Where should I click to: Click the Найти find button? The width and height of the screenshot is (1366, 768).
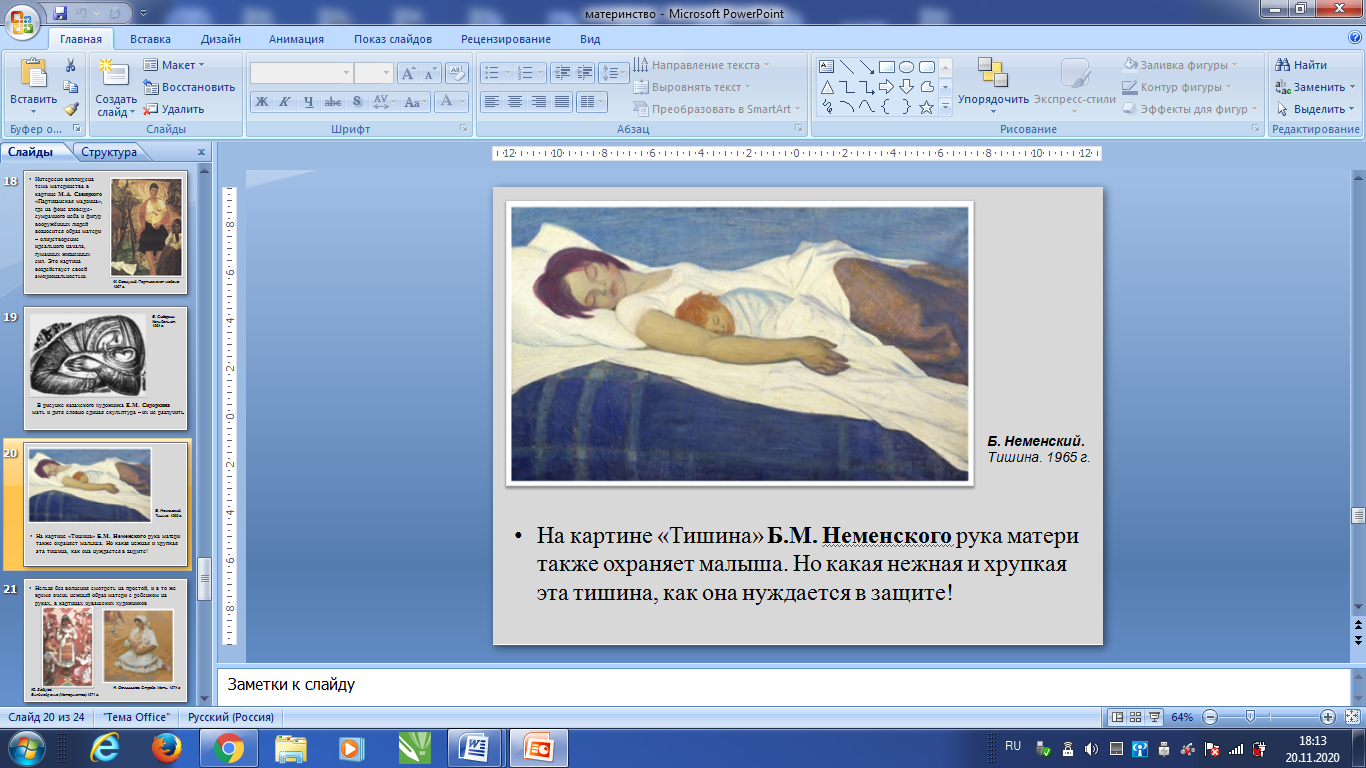point(1301,65)
